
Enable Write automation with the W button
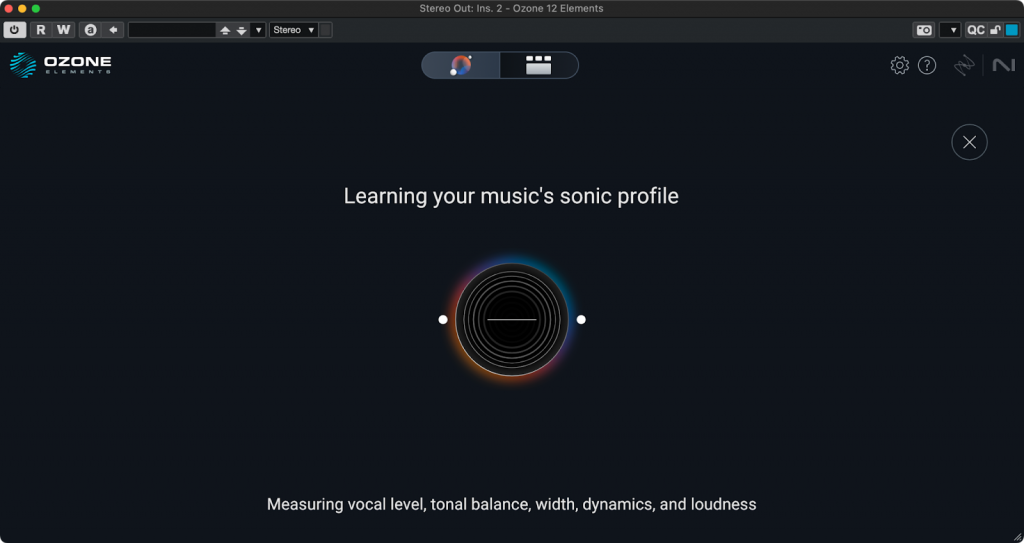pos(63,30)
